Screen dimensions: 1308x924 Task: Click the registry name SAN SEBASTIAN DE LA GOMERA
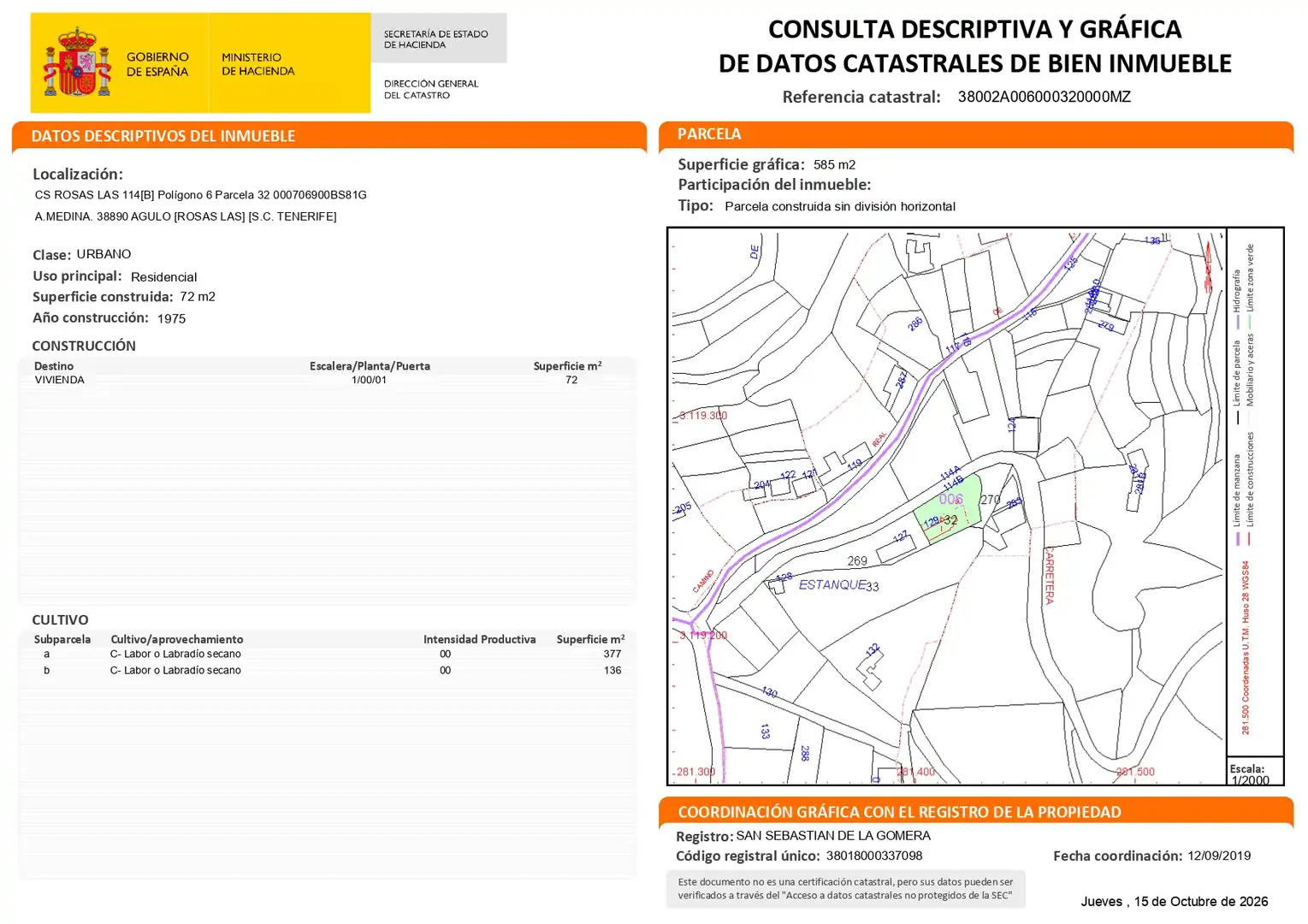click(833, 836)
